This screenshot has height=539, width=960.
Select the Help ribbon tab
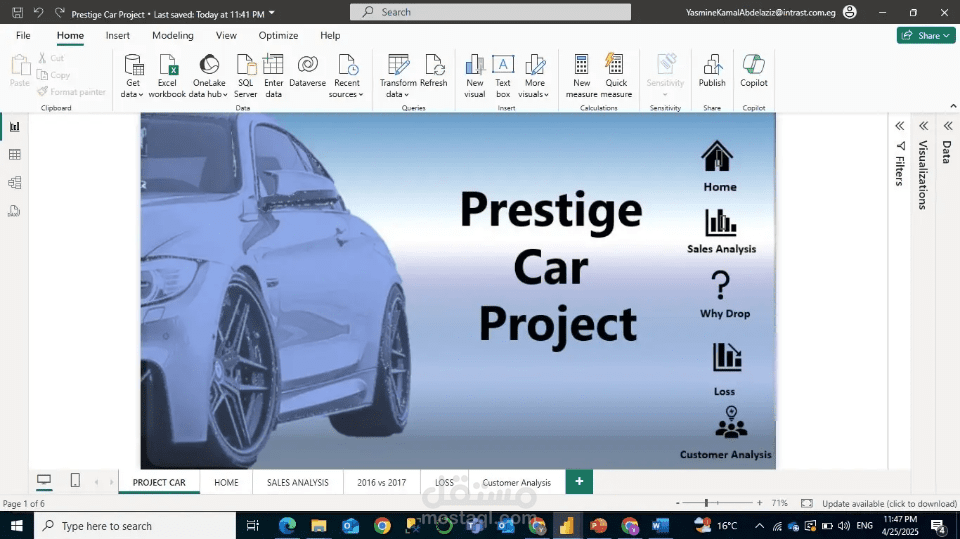click(x=330, y=36)
